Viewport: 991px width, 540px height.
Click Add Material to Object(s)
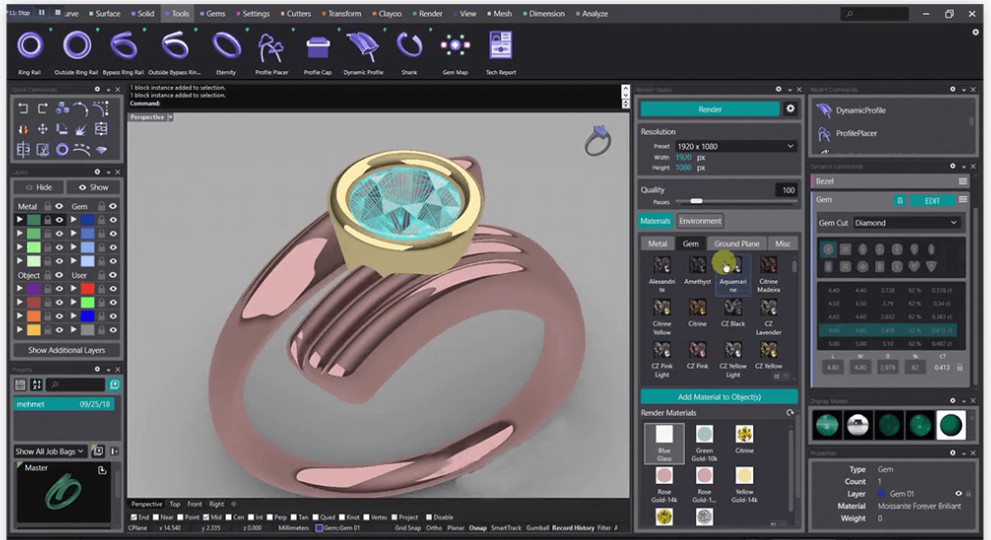point(718,397)
